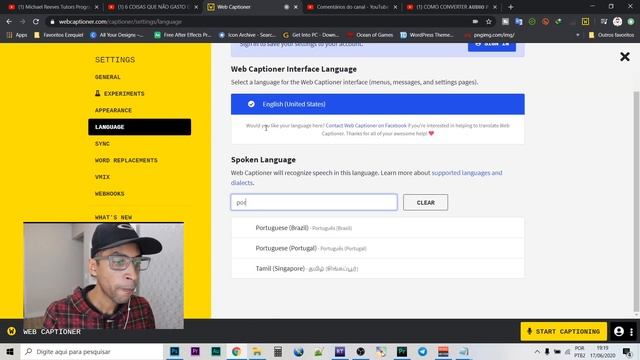The image size is (640, 360).
Task: Open WORD REPLACEMENTS settings
Action: pos(126,160)
